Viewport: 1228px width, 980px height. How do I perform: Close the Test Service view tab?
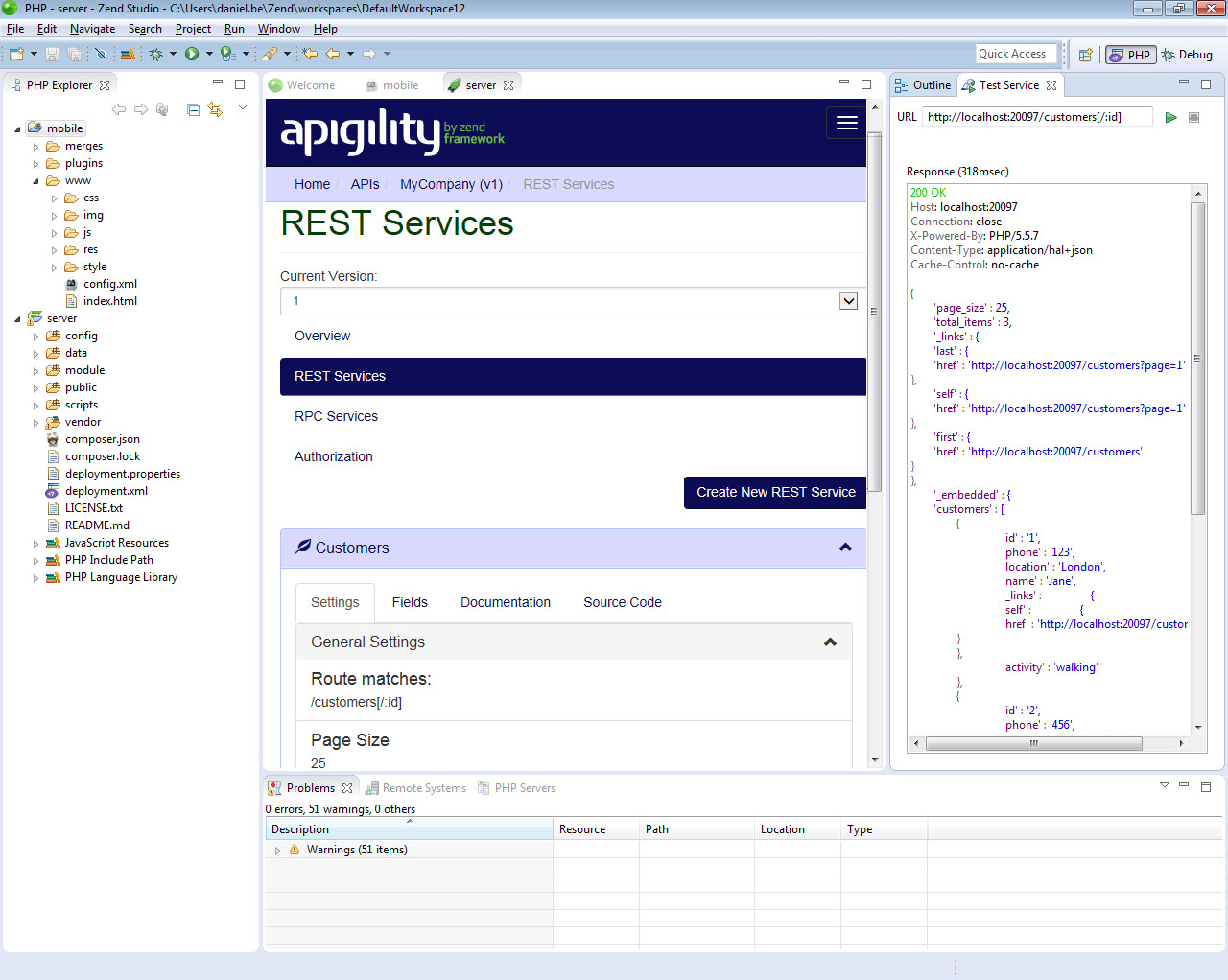1051,85
